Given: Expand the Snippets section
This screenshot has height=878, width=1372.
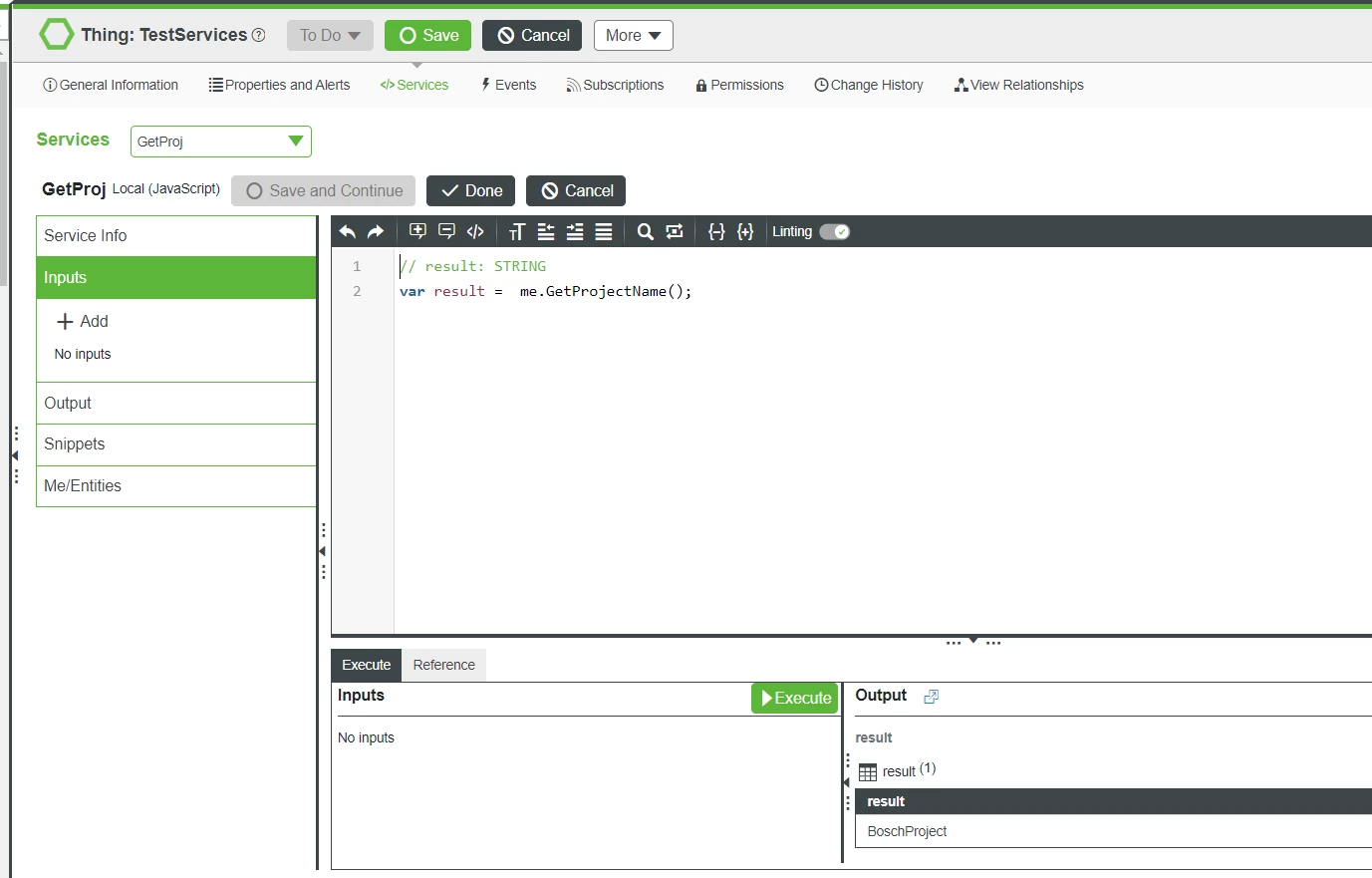Looking at the screenshot, I should [176, 444].
